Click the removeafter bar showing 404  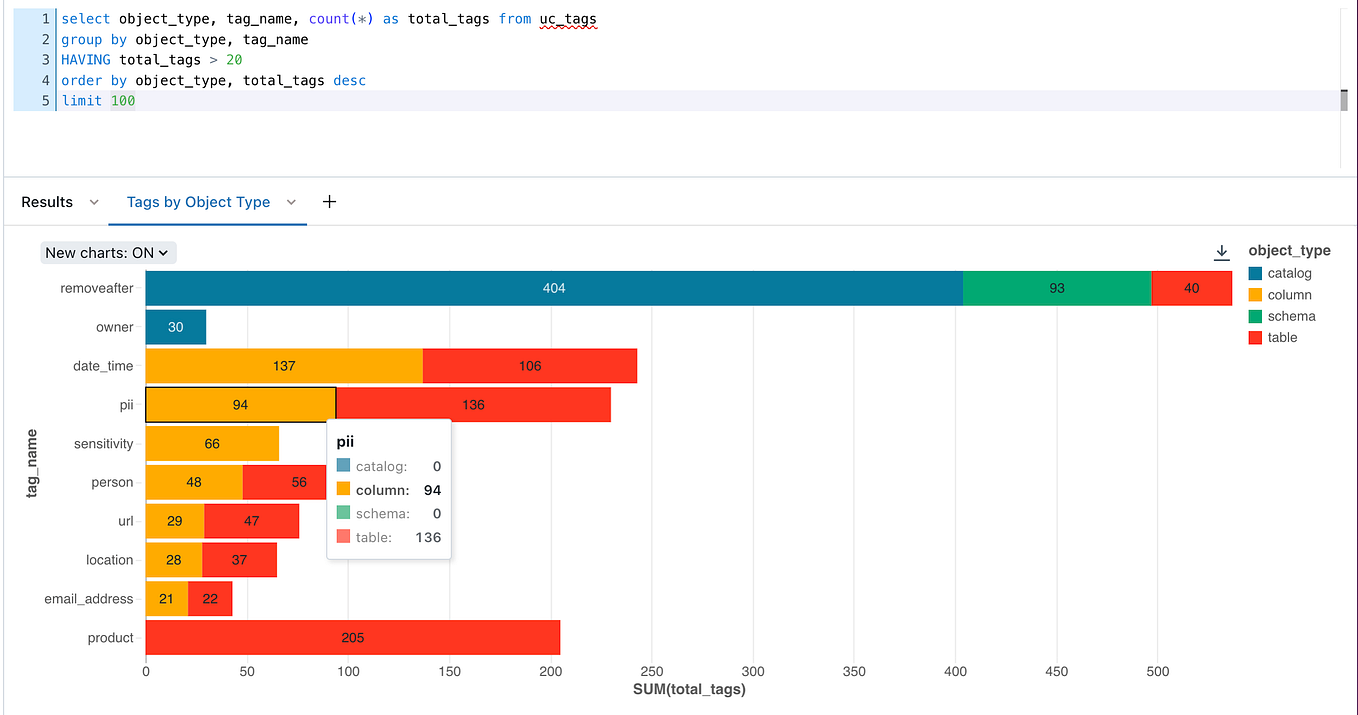coord(554,287)
